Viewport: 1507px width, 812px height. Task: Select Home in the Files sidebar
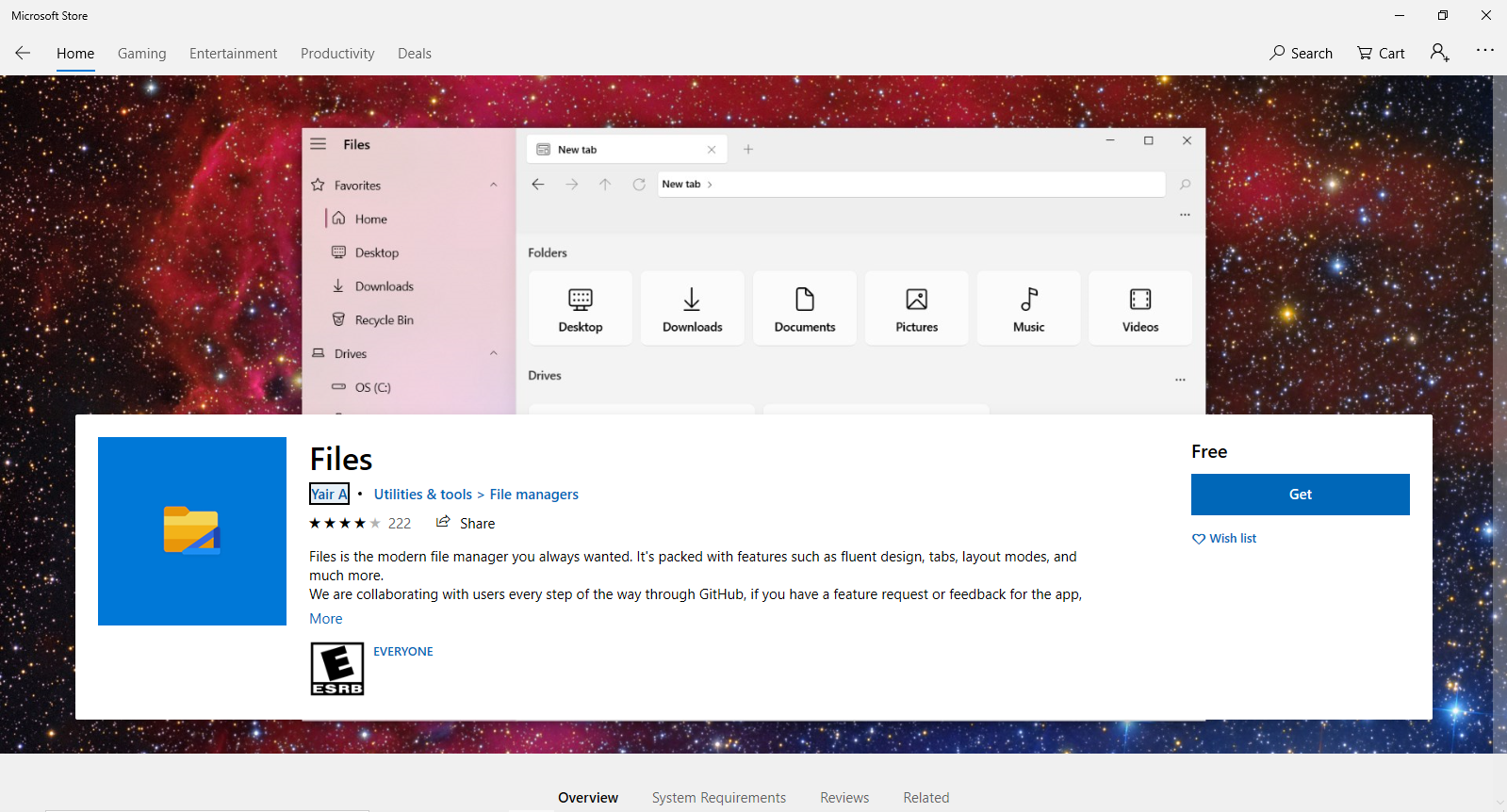pos(371,219)
